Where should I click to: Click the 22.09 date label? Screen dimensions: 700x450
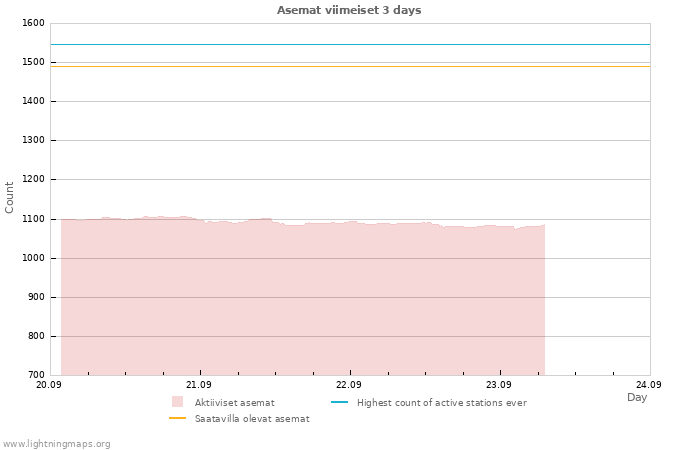tap(349, 385)
